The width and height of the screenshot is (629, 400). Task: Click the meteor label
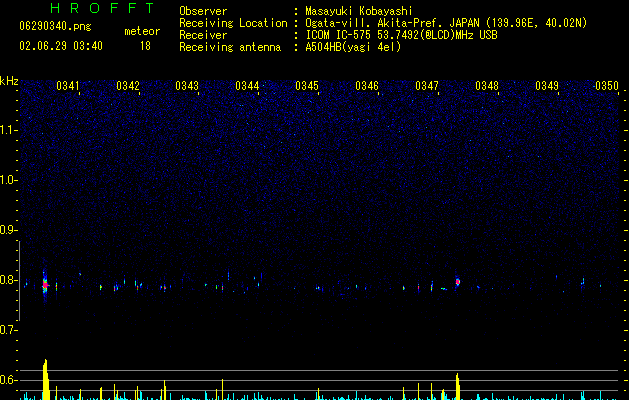pyautogui.click(x=142, y=31)
